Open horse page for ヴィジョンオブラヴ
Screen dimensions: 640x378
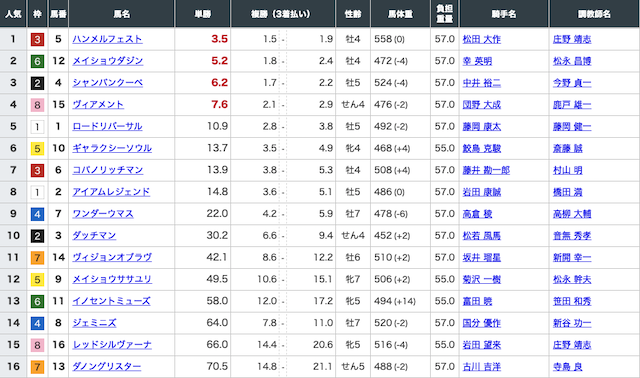[112, 257]
